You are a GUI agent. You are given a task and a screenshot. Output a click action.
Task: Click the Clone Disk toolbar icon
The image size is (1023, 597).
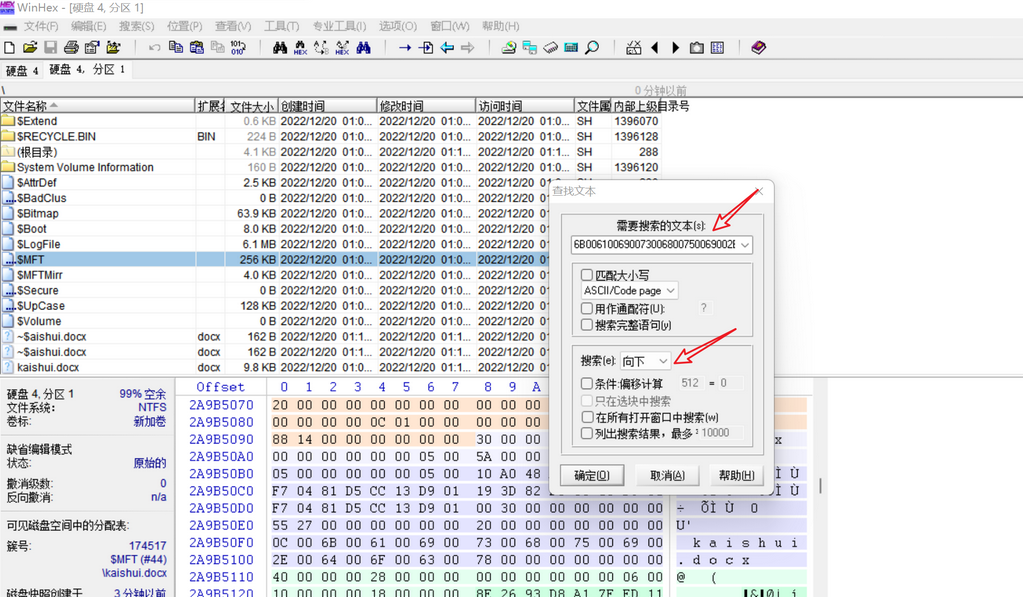[529, 48]
